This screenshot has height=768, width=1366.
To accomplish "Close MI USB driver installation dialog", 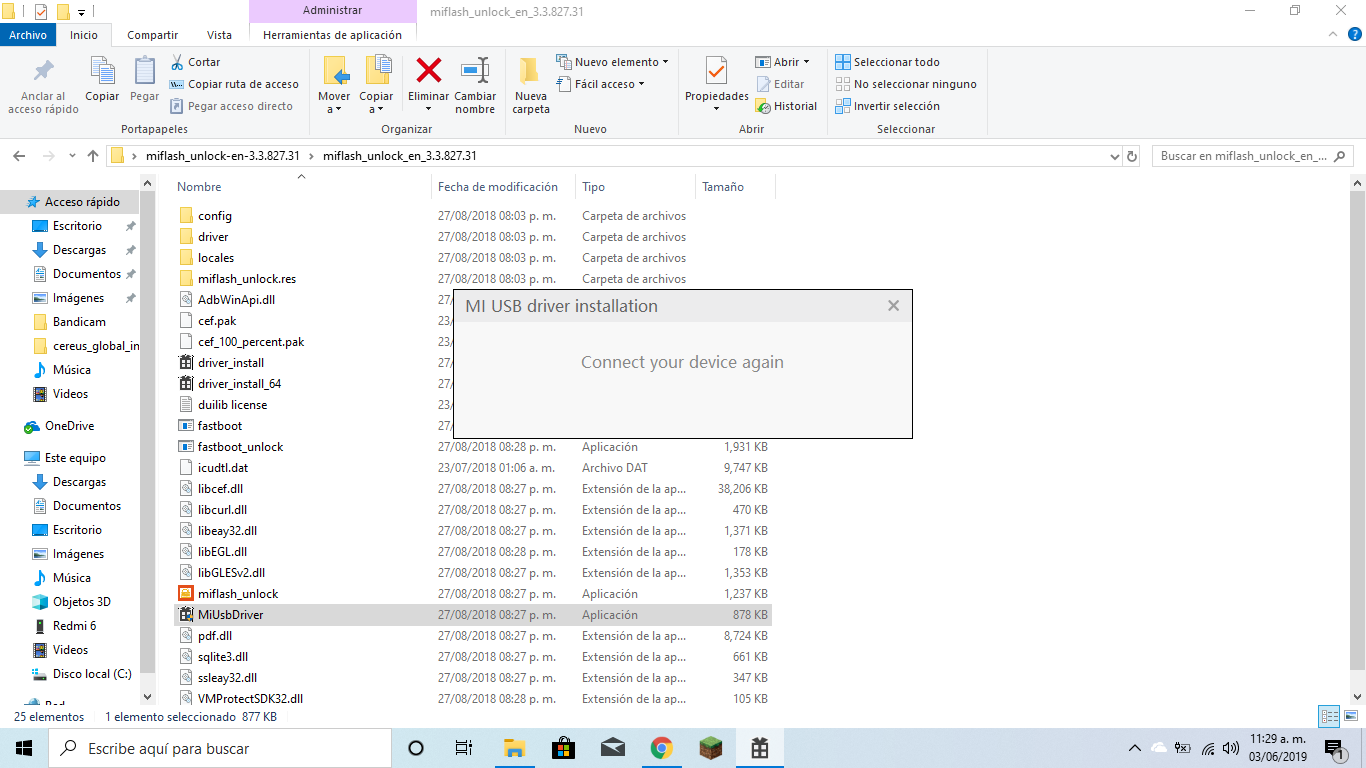I will (x=893, y=306).
